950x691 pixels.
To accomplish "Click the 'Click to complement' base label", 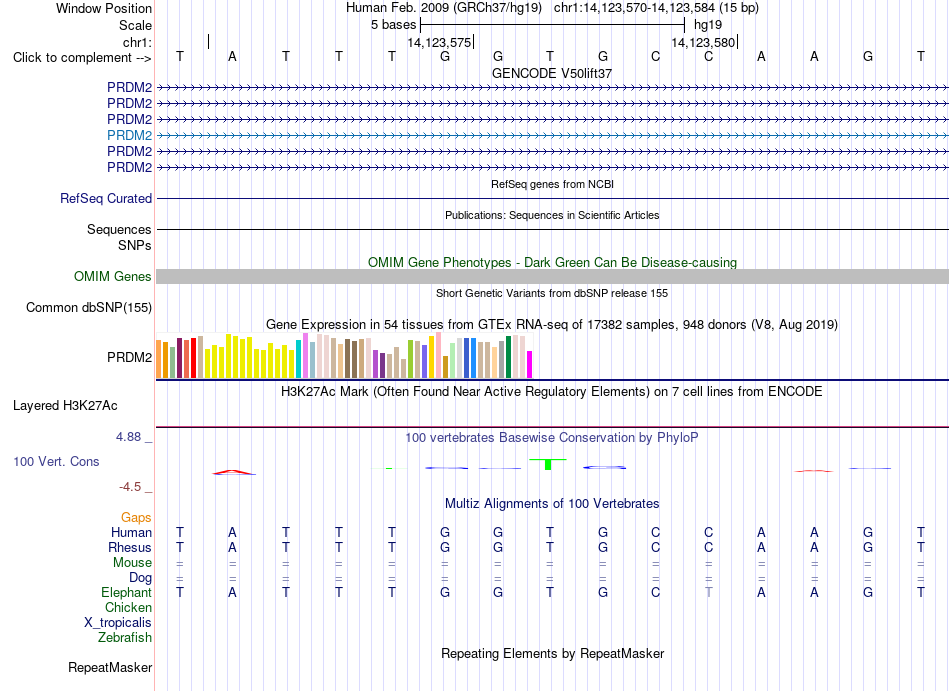I will pos(82,58).
